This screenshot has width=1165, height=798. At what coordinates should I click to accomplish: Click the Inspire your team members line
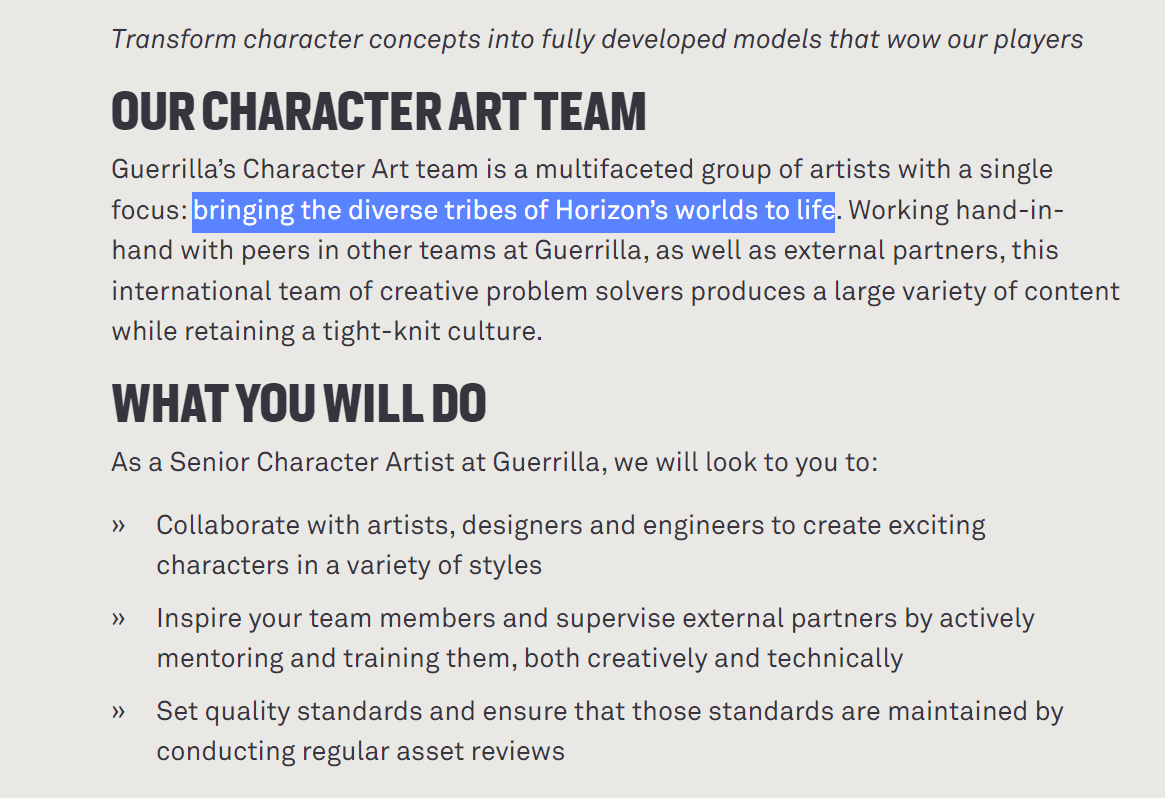(595, 618)
